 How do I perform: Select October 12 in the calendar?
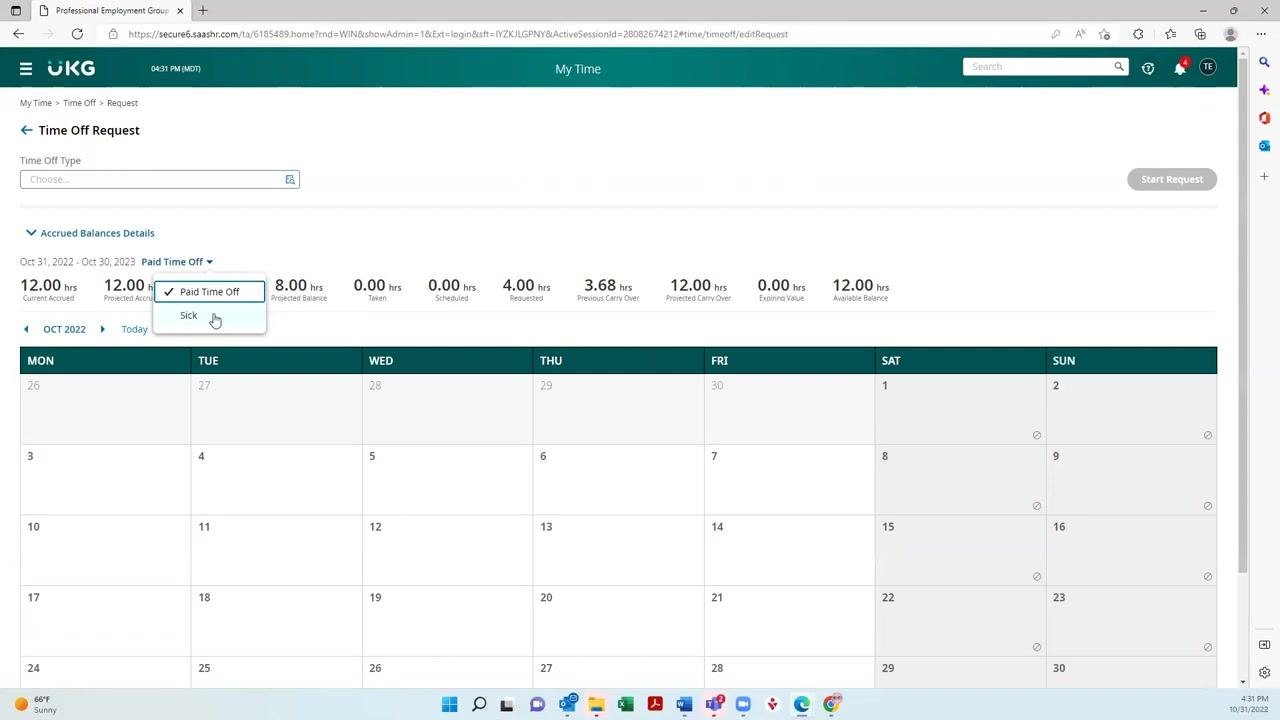pyautogui.click(x=447, y=550)
